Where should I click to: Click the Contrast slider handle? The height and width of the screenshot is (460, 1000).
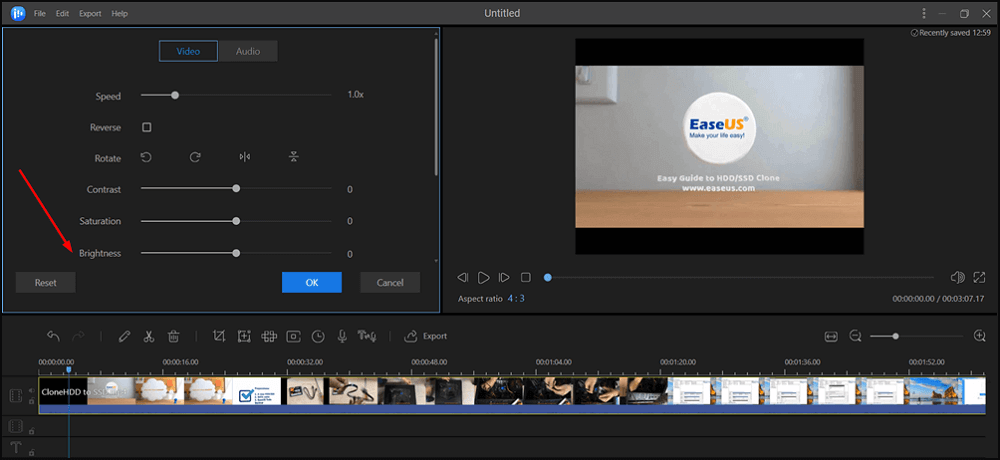[x=236, y=188]
